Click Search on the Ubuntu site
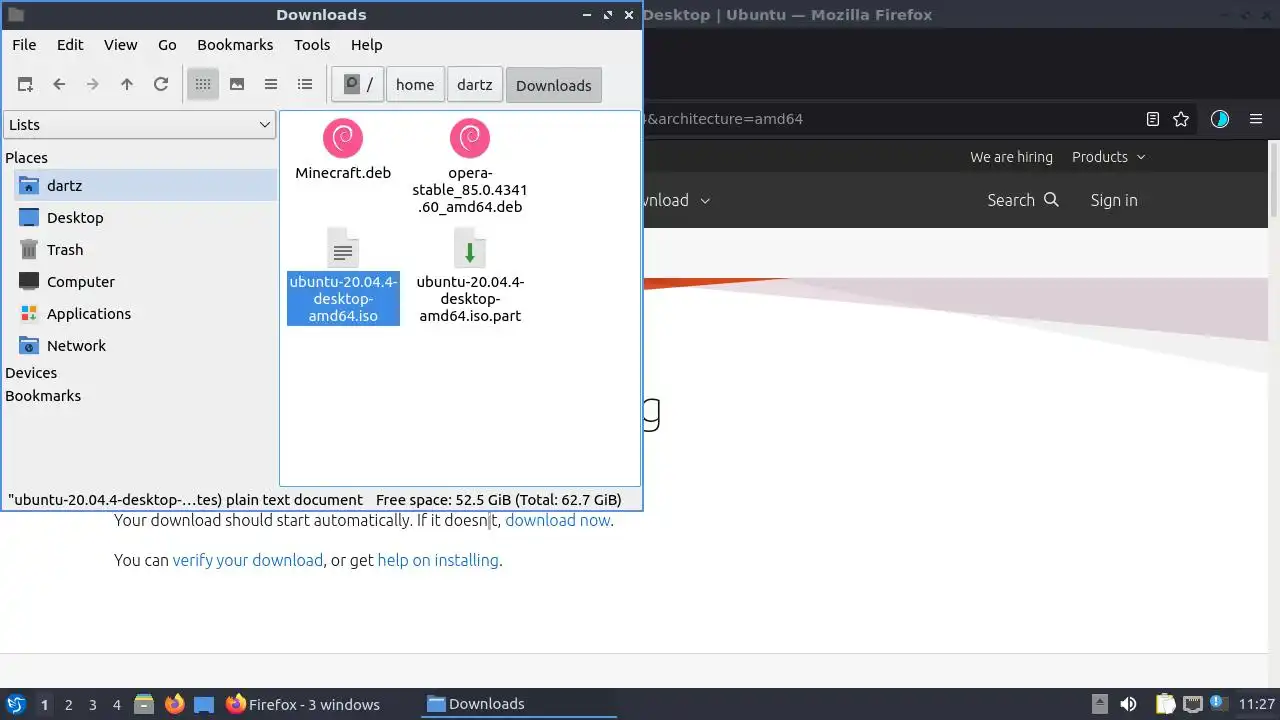The height and width of the screenshot is (720, 1280). coord(1022,200)
